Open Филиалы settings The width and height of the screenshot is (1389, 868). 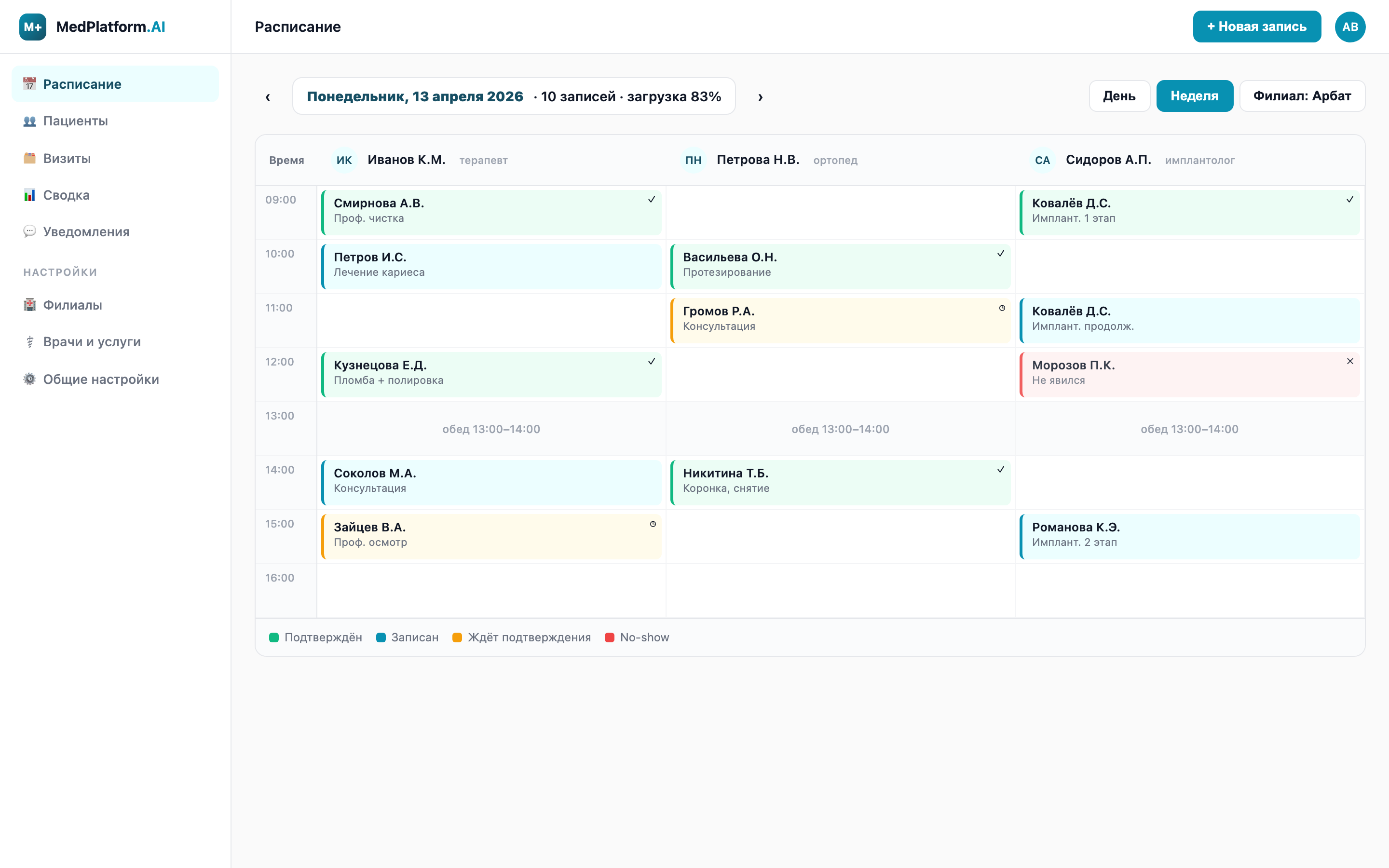pyautogui.click(x=115, y=305)
